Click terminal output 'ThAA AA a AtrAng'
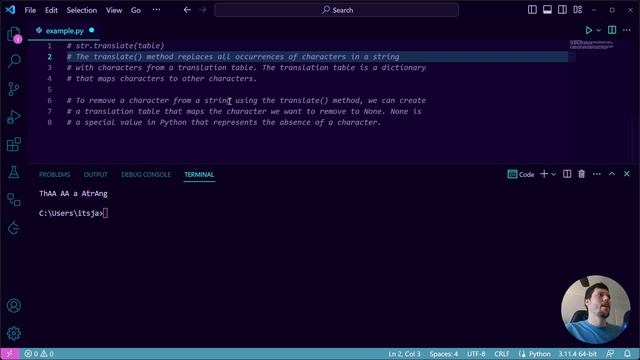The width and height of the screenshot is (640, 360). click(x=73, y=193)
